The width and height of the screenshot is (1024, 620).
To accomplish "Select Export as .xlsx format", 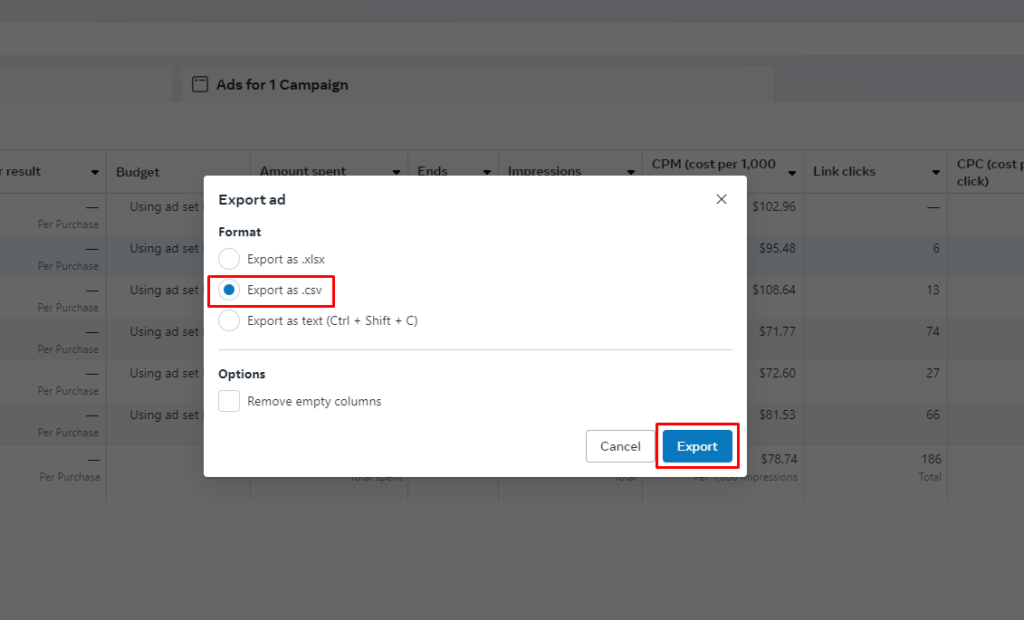I will 228,258.
